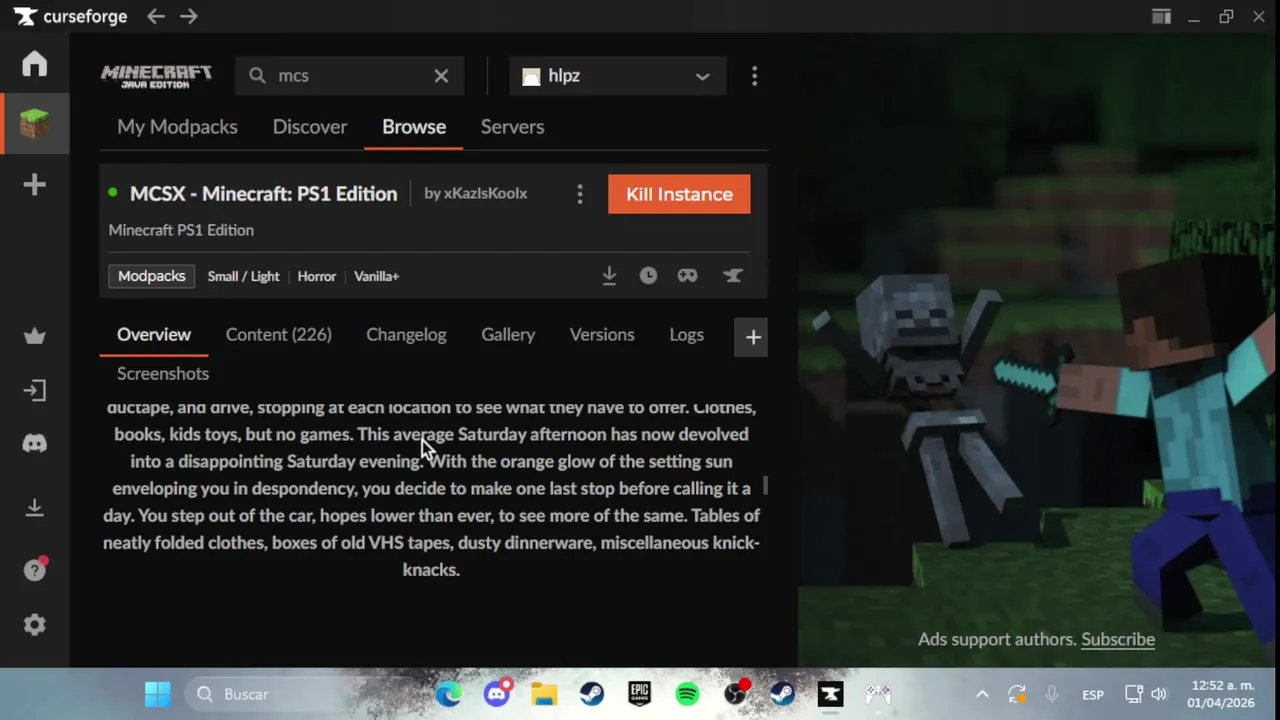Viewport: 1280px width, 720px height.
Task: Open help question mark icon
Action: tap(35, 570)
